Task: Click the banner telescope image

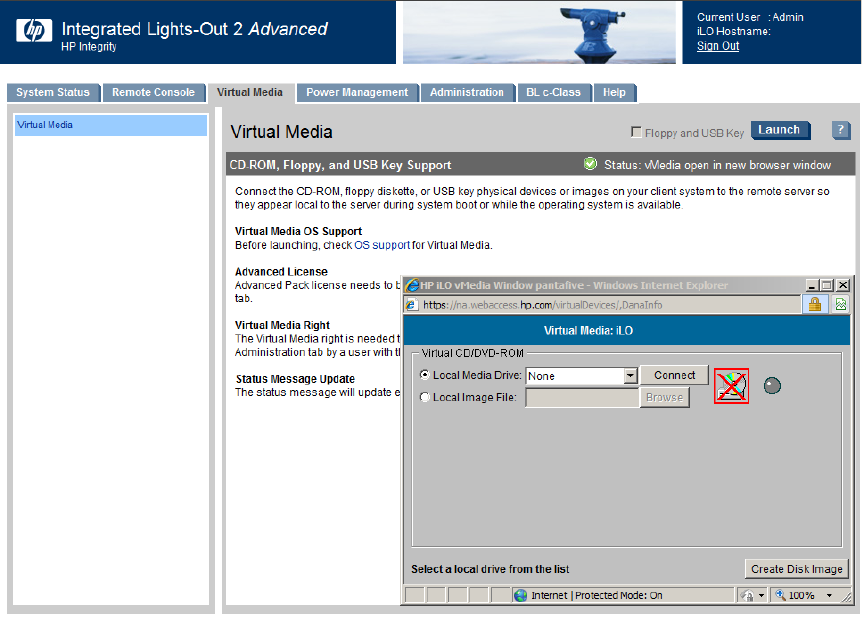Action: (x=539, y=32)
